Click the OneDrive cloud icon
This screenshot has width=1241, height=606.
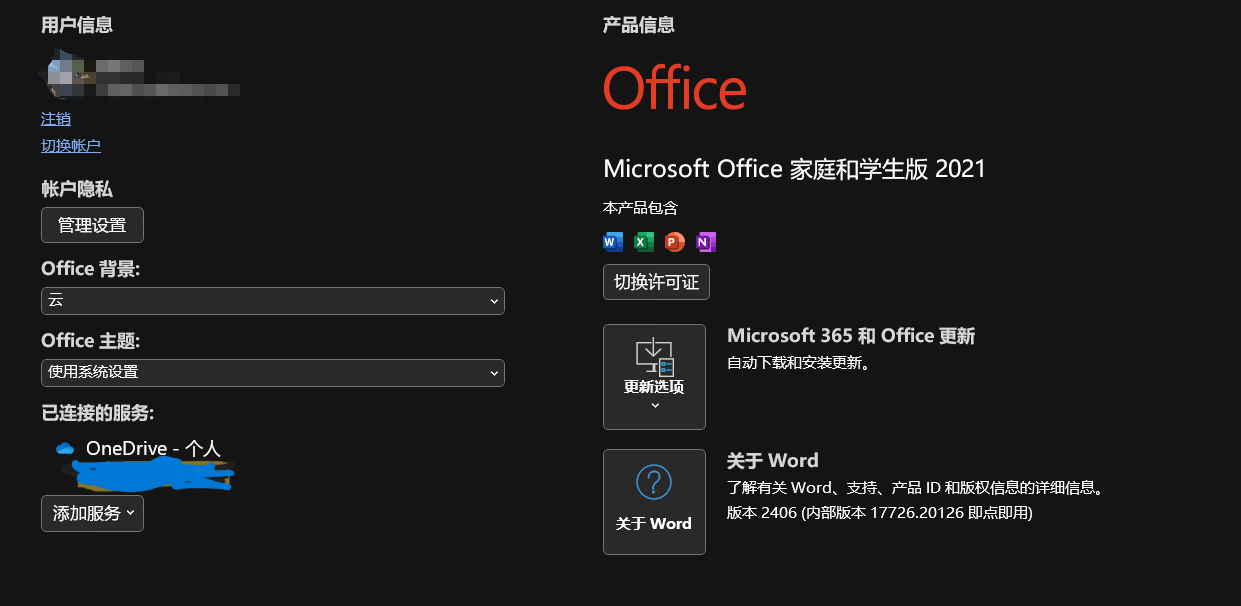coord(66,448)
